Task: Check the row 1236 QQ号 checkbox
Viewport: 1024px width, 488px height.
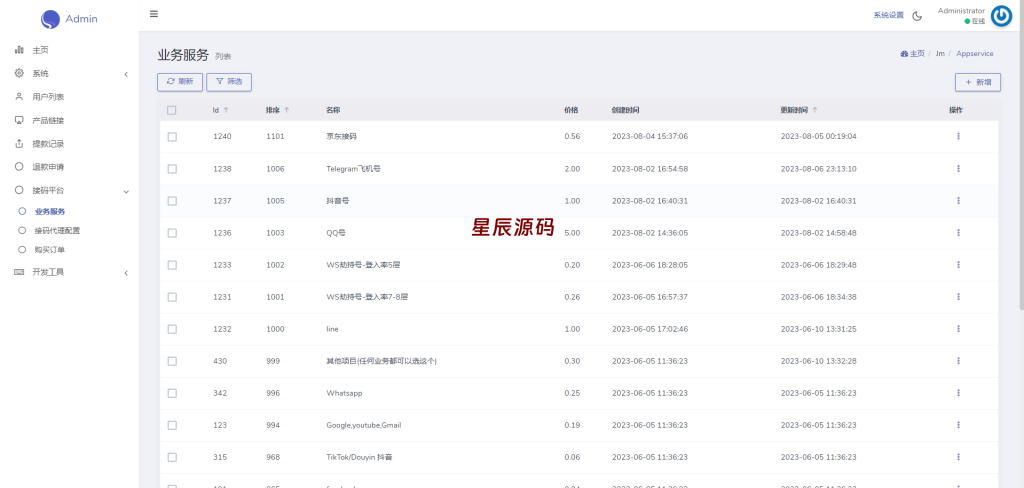Action: tap(172, 233)
